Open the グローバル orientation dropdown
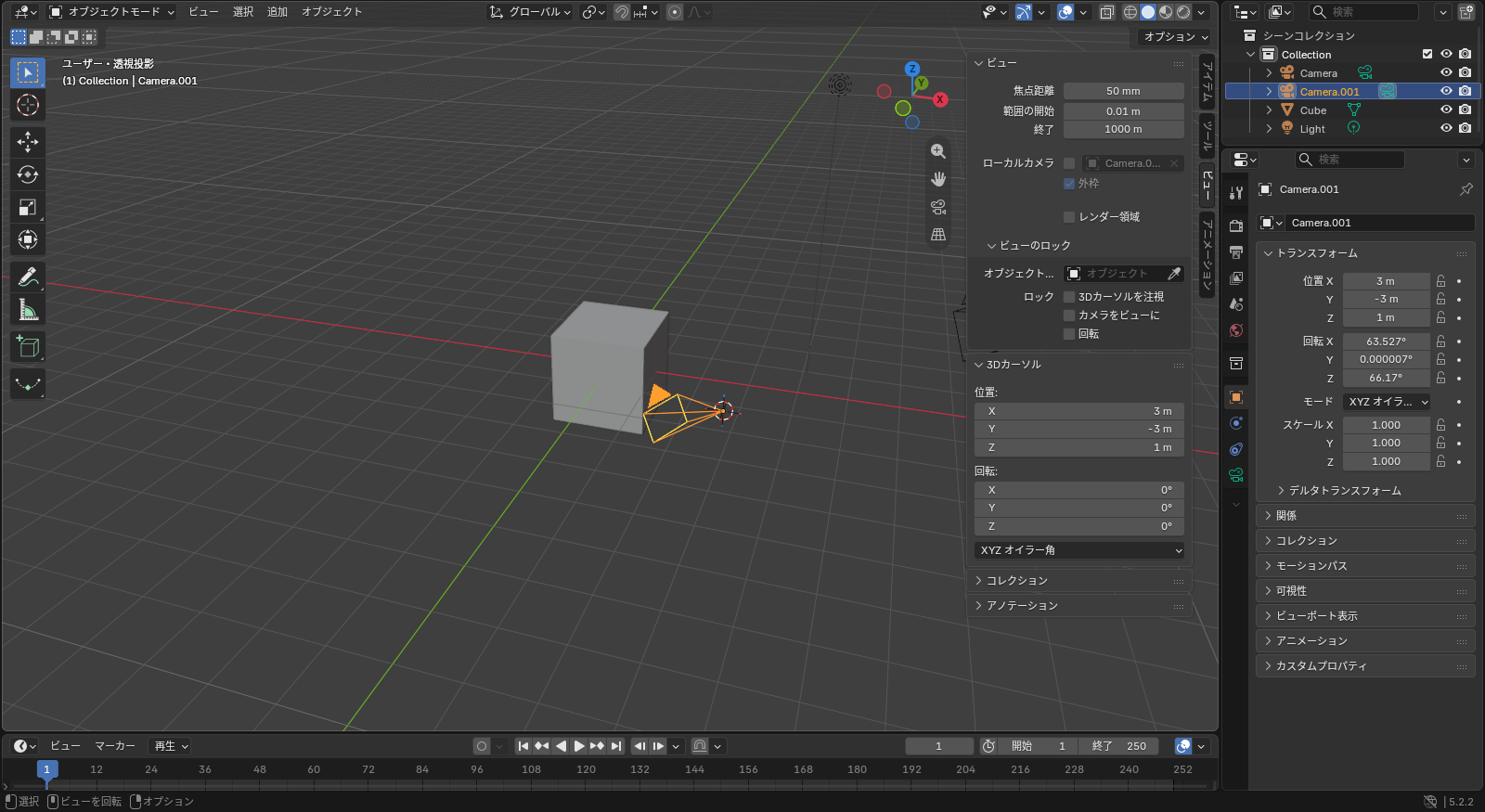 pos(530,12)
